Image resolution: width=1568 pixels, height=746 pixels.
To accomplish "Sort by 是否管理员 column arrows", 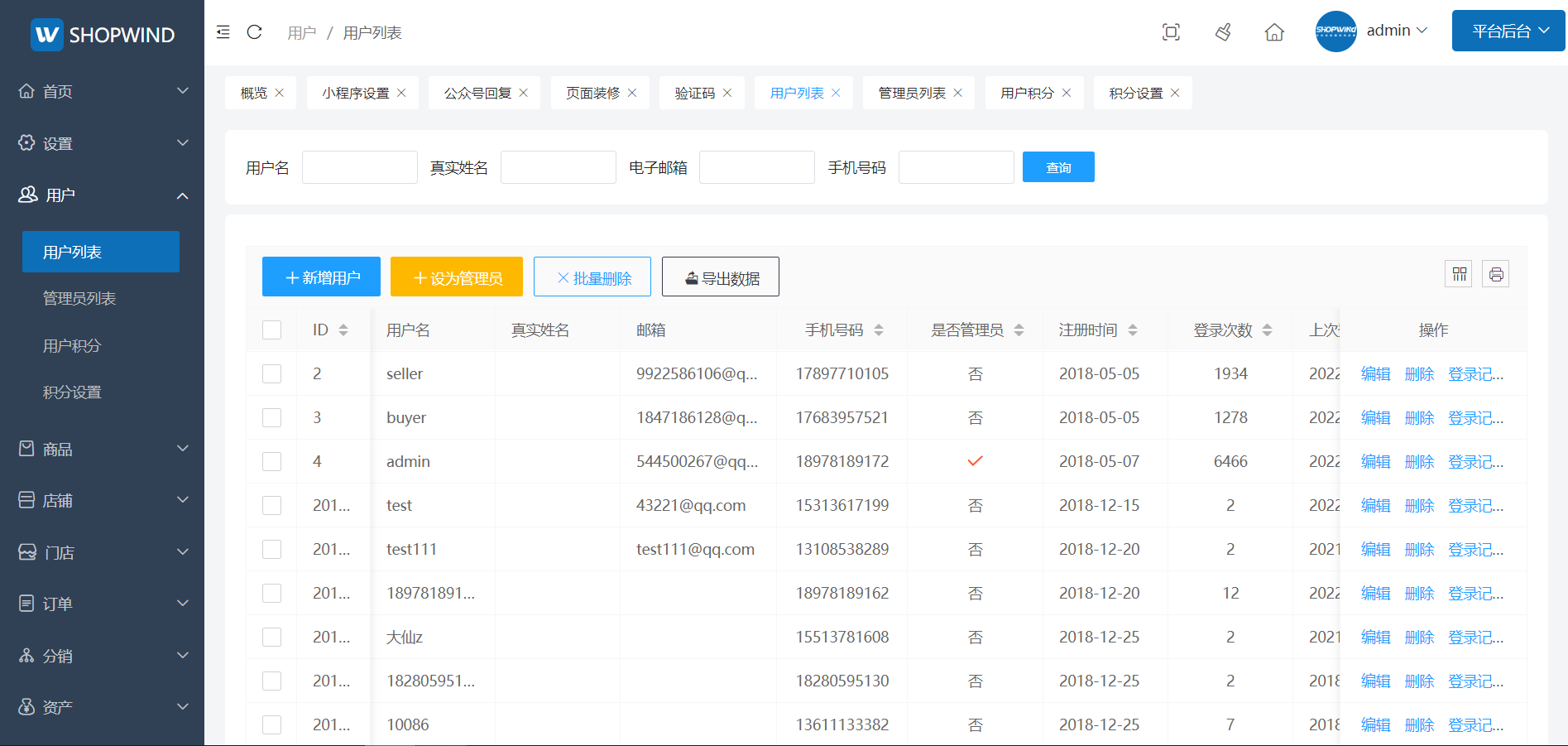I will [1019, 330].
